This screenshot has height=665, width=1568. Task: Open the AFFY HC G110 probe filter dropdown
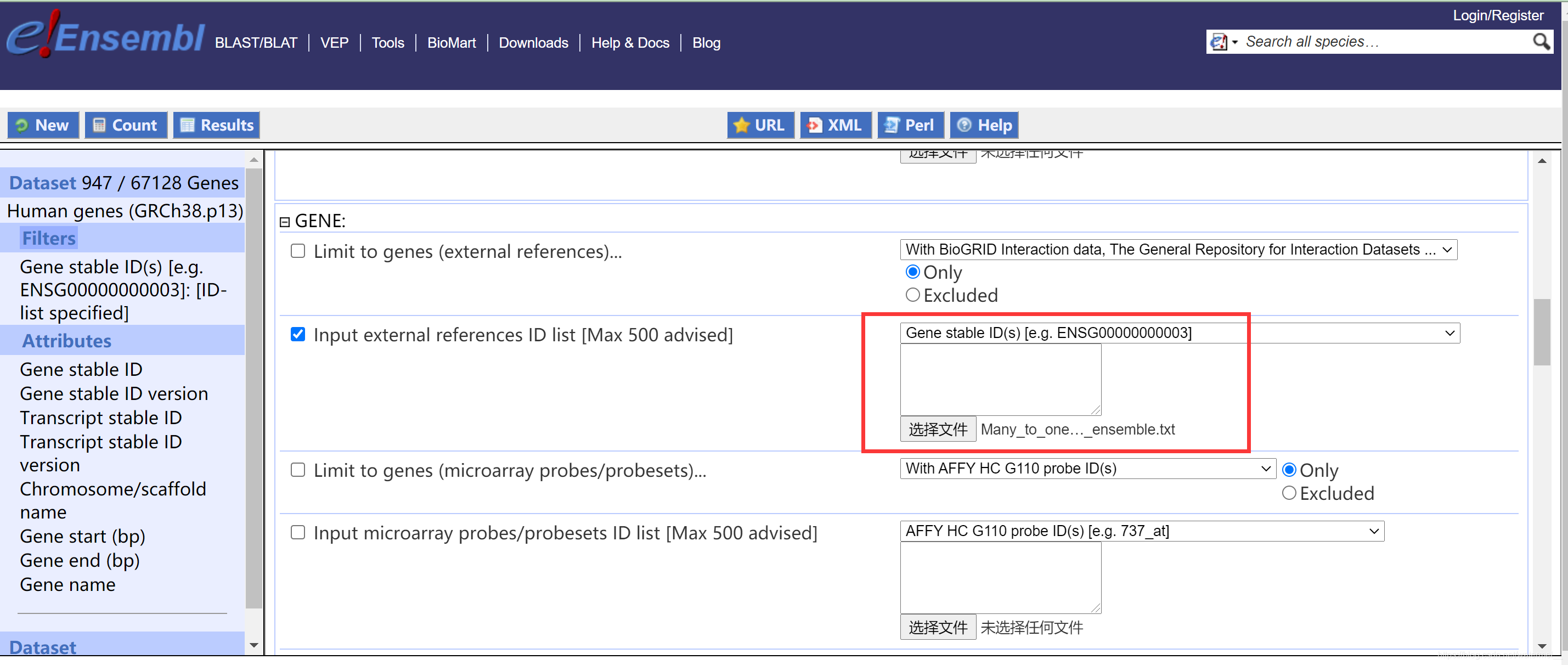point(1087,469)
